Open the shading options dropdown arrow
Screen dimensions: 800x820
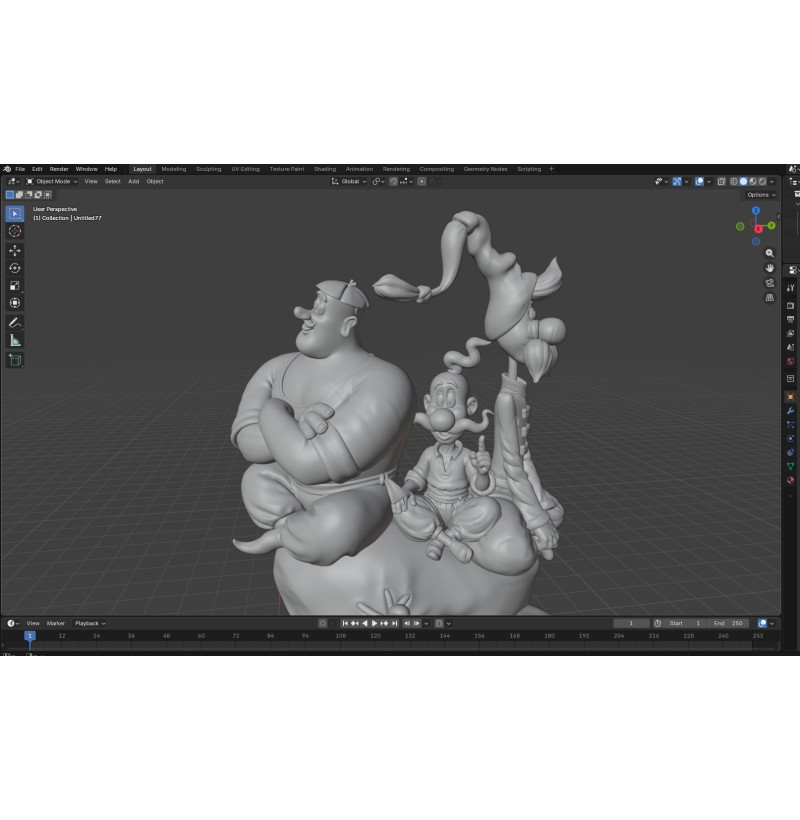(772, 181)
